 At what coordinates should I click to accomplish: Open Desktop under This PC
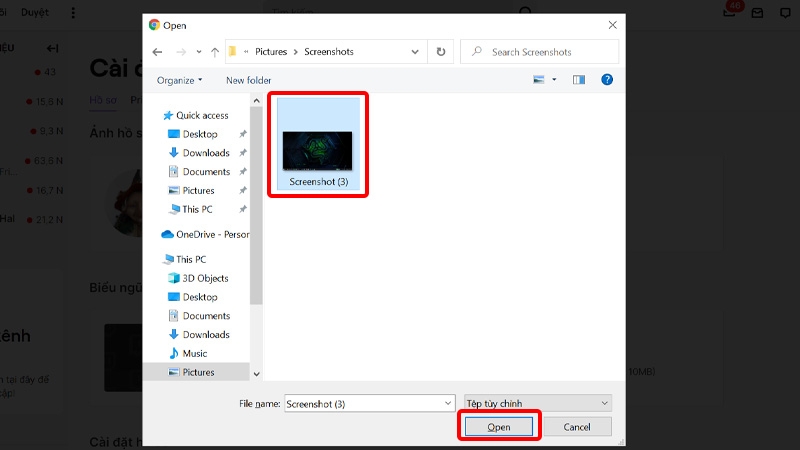(x=193, y=297)
